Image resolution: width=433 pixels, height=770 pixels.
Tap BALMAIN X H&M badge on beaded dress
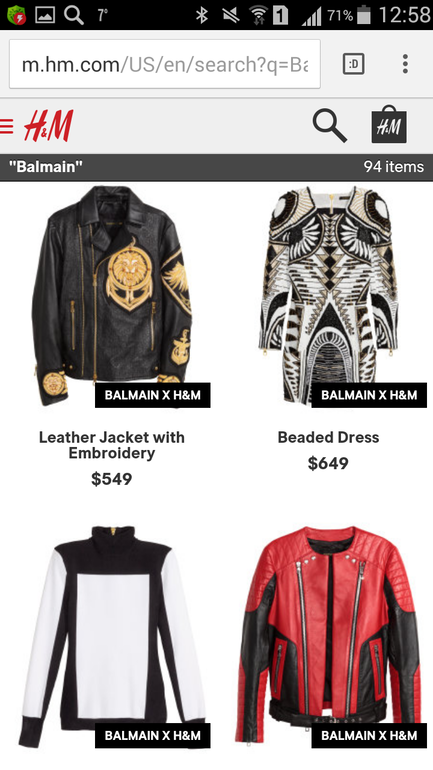(x=369, y=395)
